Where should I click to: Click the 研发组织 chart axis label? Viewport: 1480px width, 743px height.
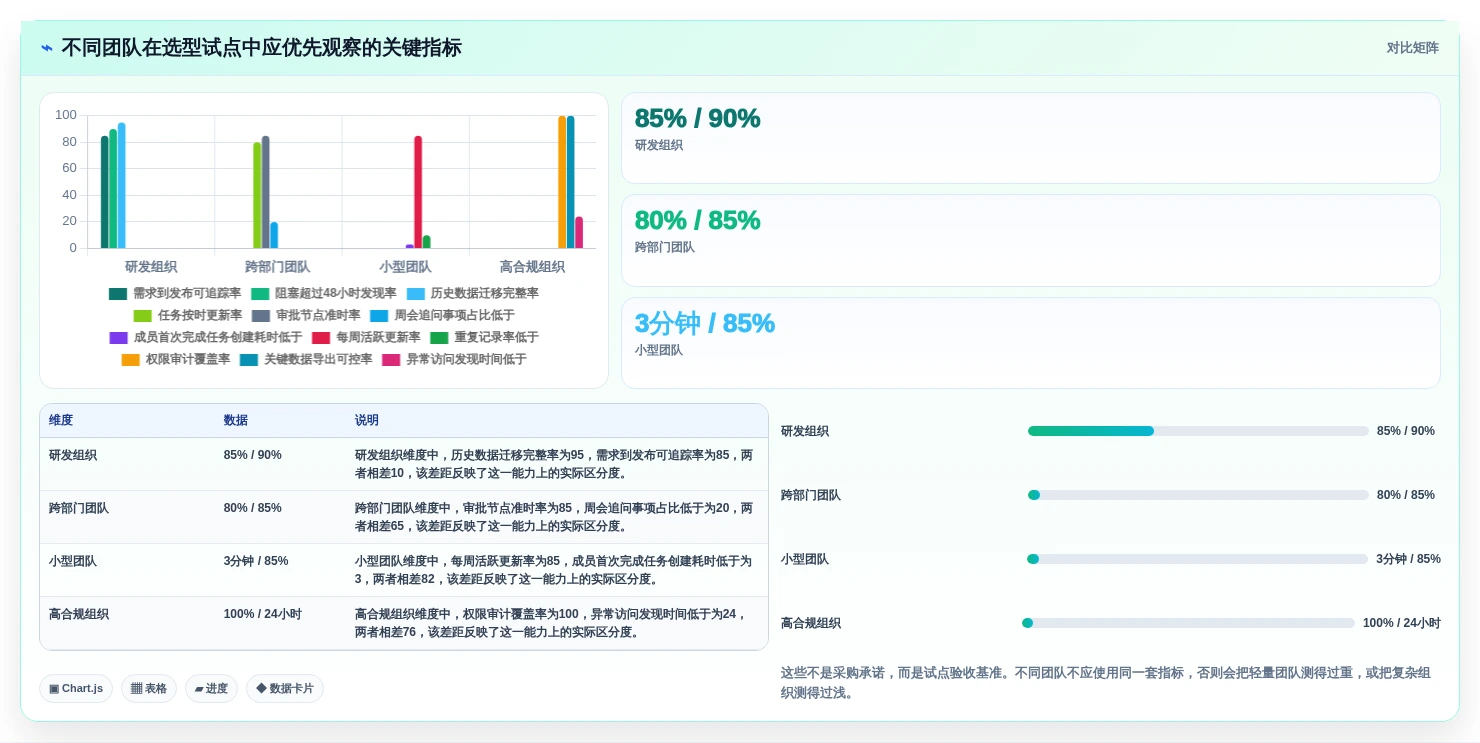coord(151,267)
